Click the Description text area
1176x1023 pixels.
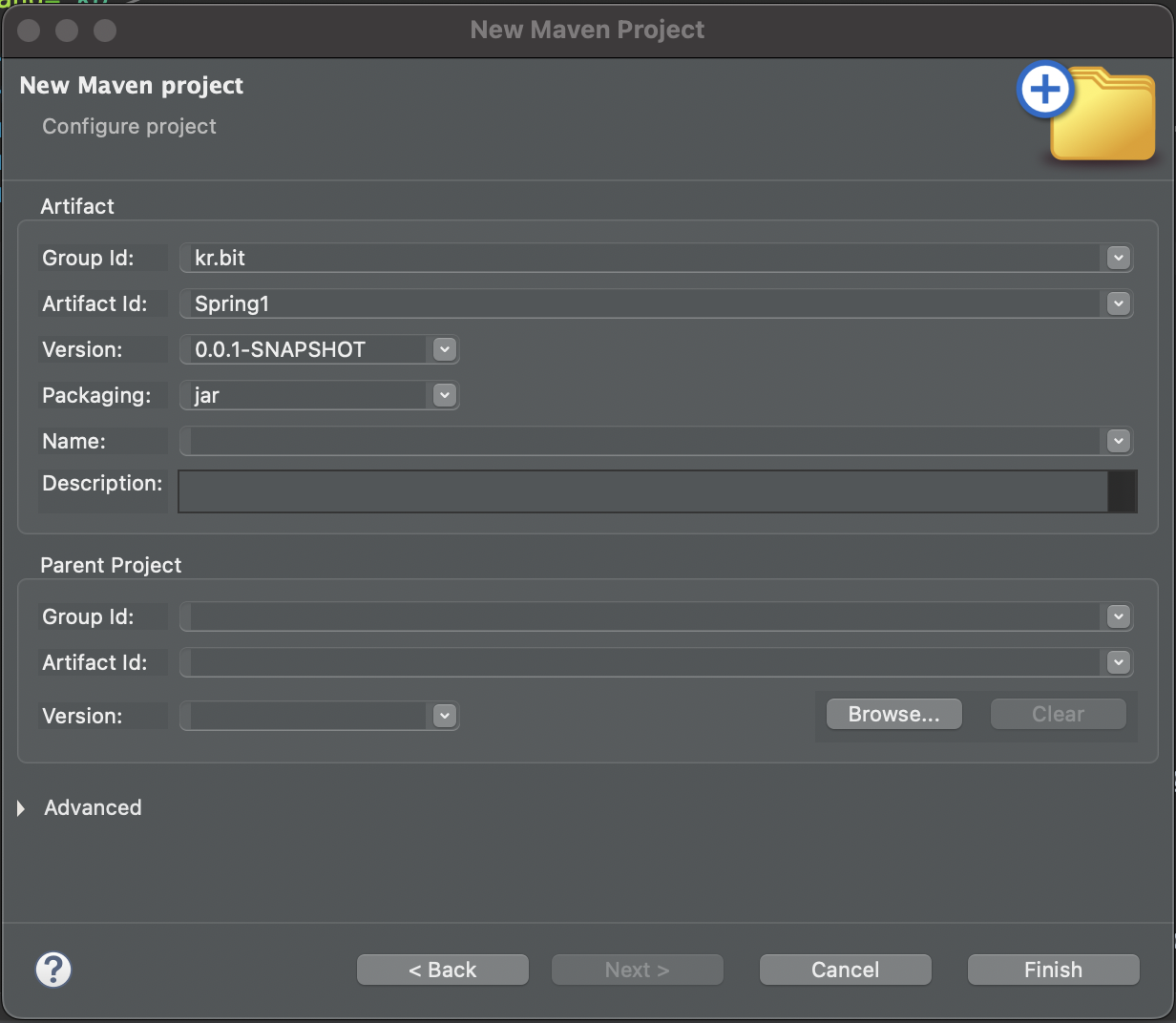point(642,491)
